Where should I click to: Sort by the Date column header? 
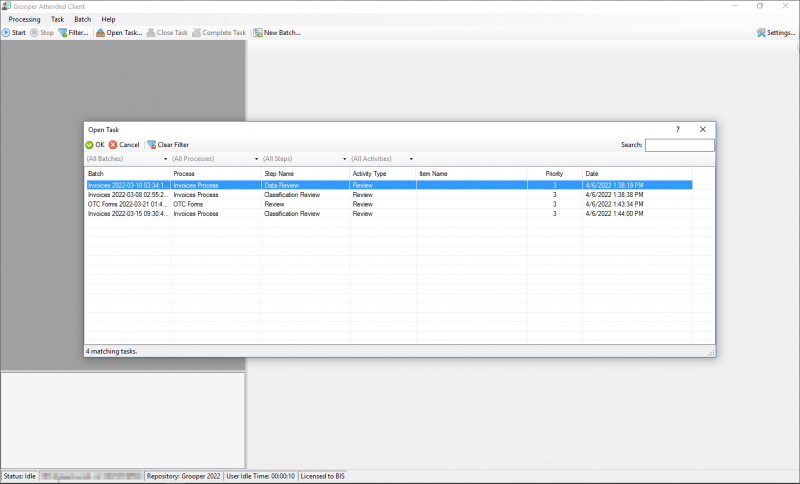click(637, 174)
